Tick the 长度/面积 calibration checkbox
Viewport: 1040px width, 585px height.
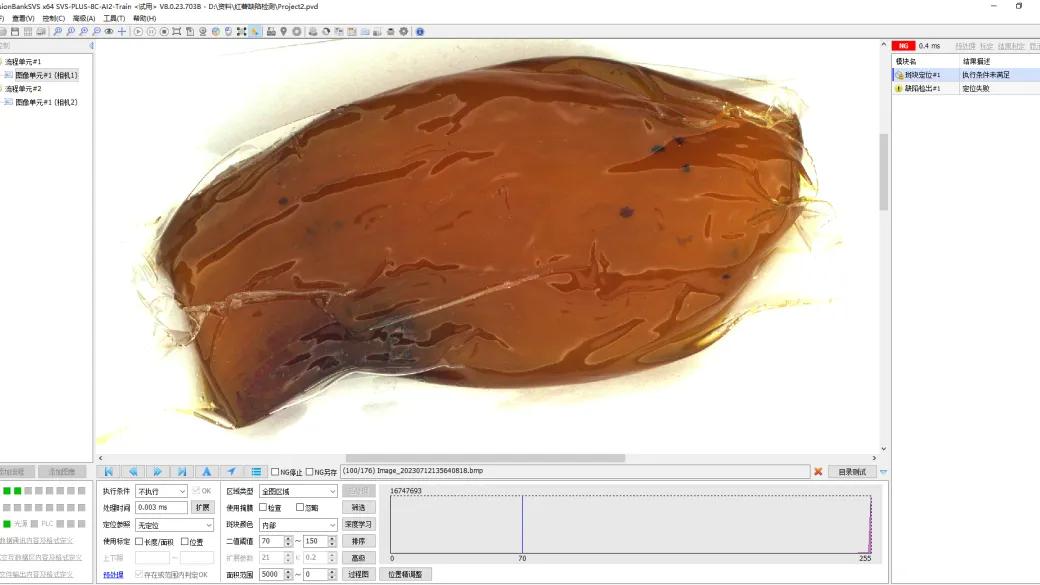[139, 541]
